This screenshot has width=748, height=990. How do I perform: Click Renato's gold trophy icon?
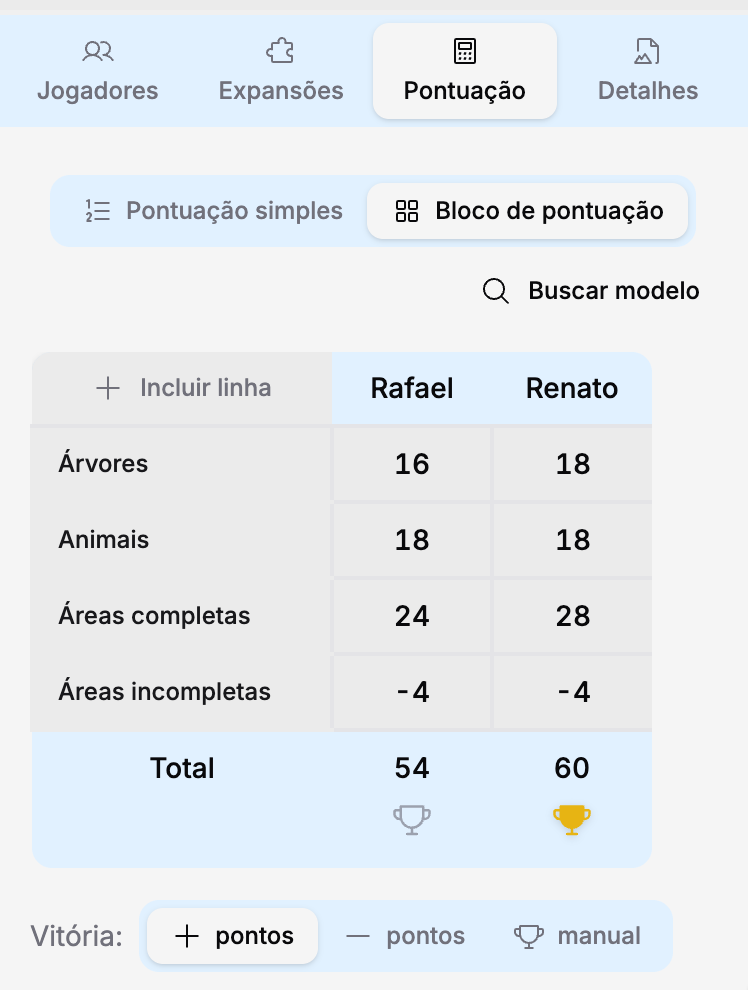pyautogui.click(x=572, y=820)
